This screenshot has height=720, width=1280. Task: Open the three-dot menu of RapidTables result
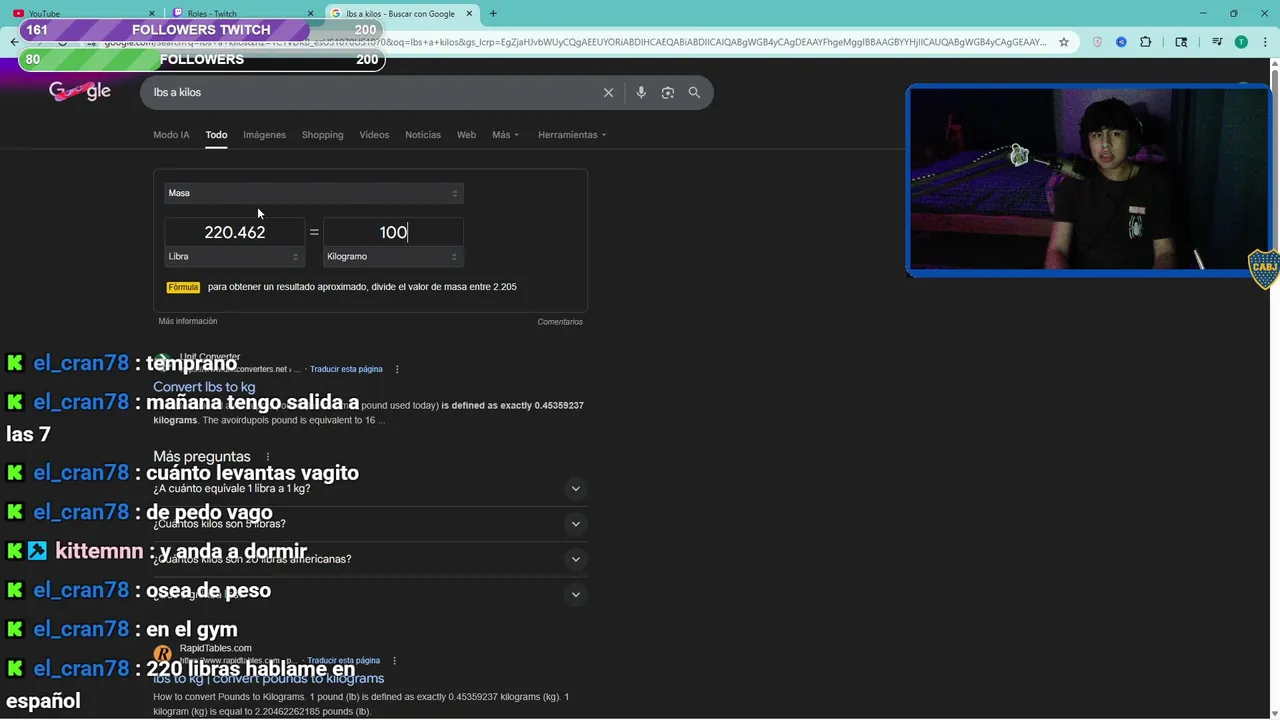[x=395, y=661]
